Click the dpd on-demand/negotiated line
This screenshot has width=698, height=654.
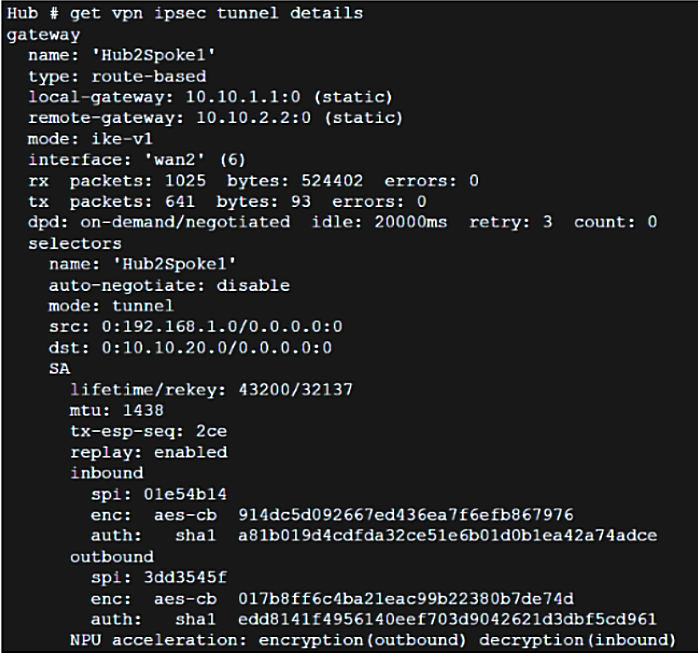coord(342,222)
